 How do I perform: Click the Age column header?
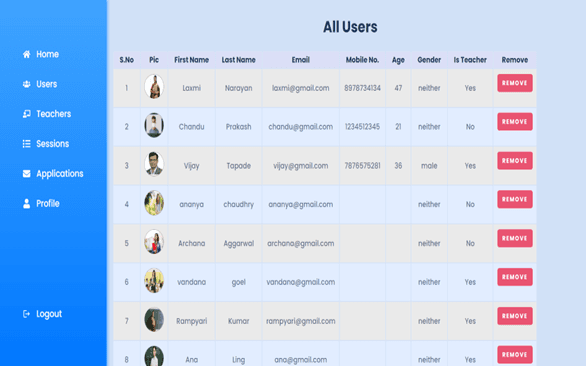[x=398, y=60]
